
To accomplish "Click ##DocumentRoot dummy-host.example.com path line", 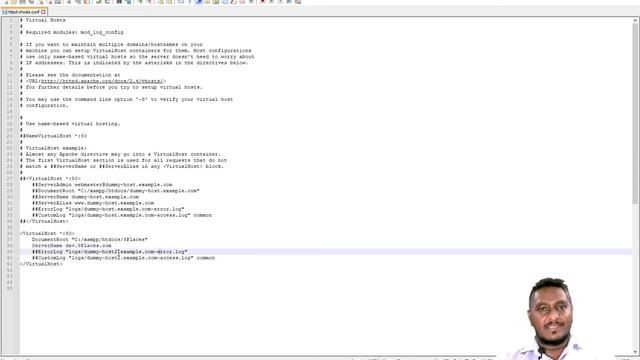I will (x=116, y=191).
